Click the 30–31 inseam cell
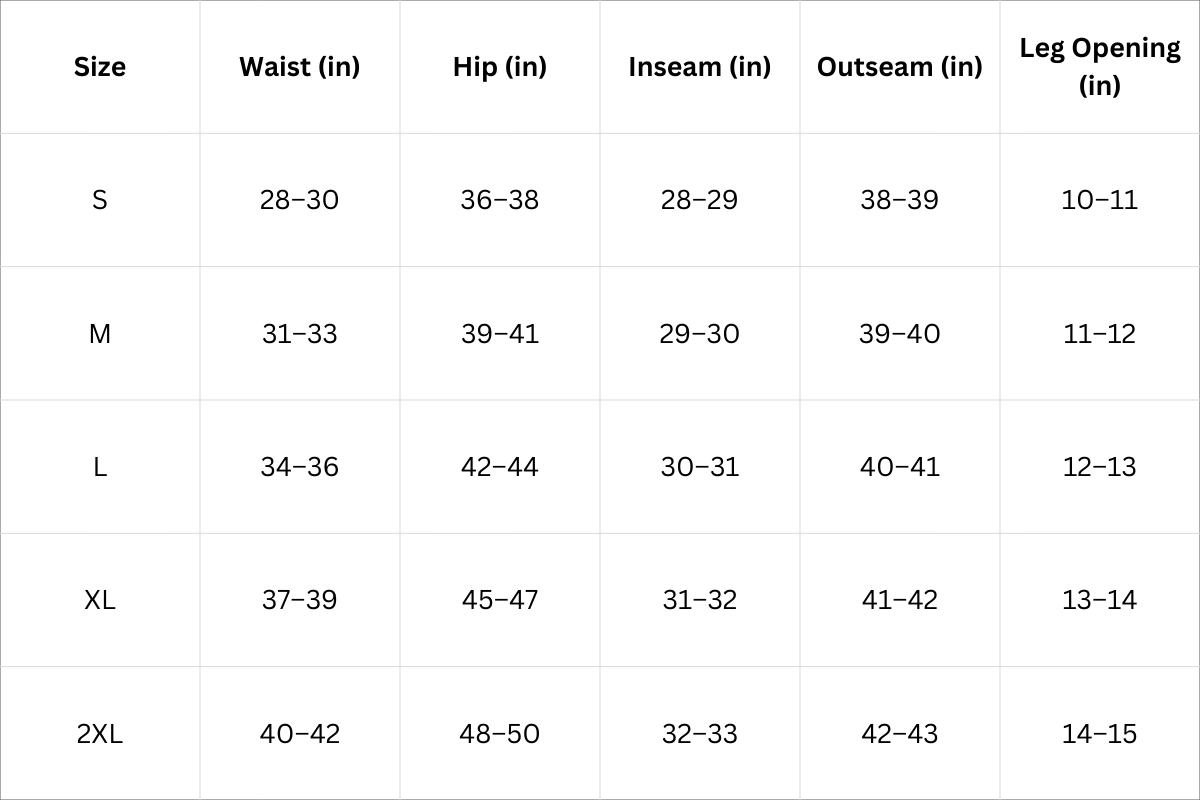The height and width of the screenshot is (800, 1200). (699, 467)
